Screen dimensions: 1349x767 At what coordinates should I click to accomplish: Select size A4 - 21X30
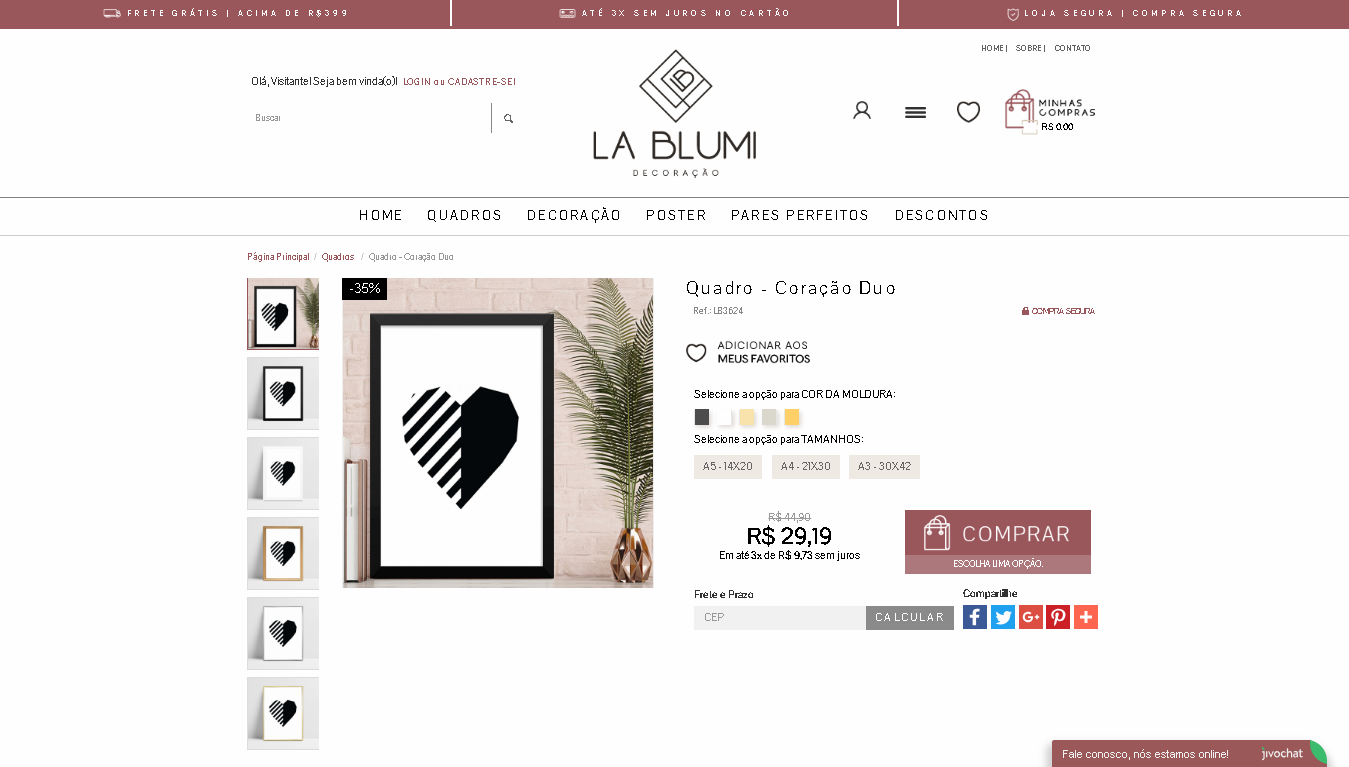coord(806,467)
